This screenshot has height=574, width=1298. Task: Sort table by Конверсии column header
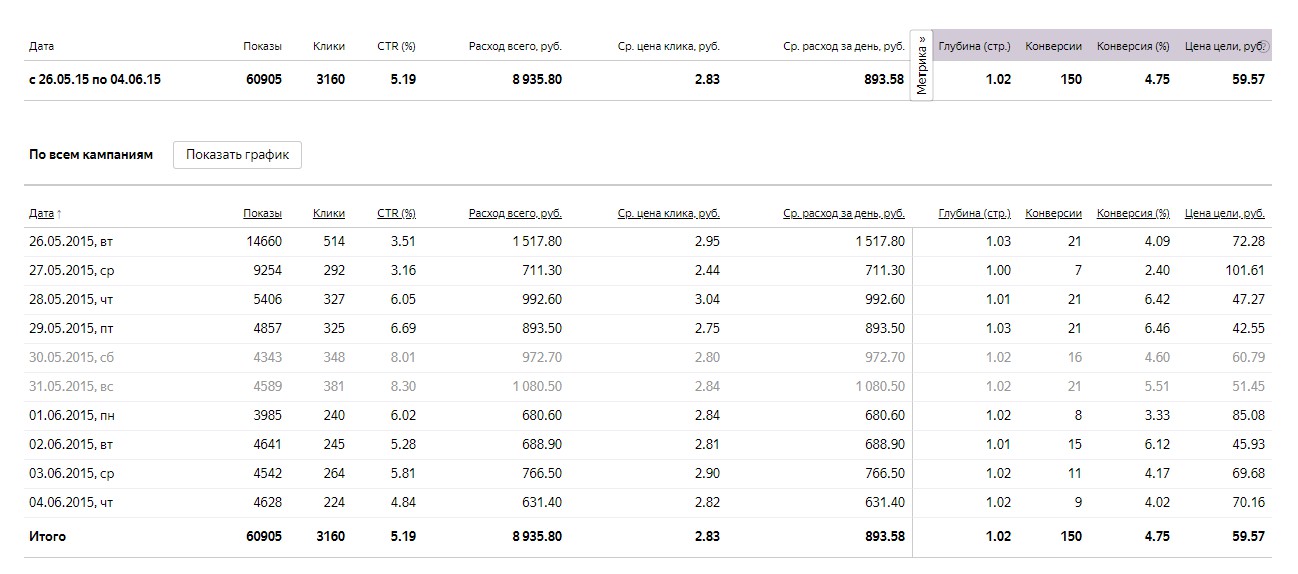click(1053, 213)
